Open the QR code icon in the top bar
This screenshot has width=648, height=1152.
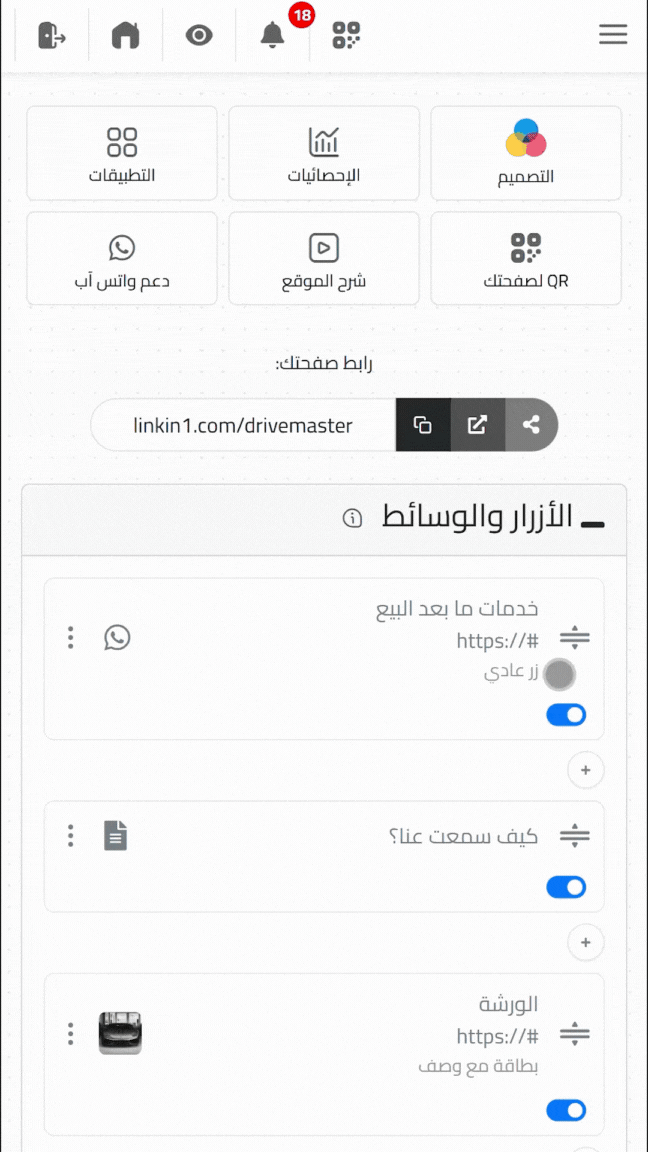pos(345,35)
